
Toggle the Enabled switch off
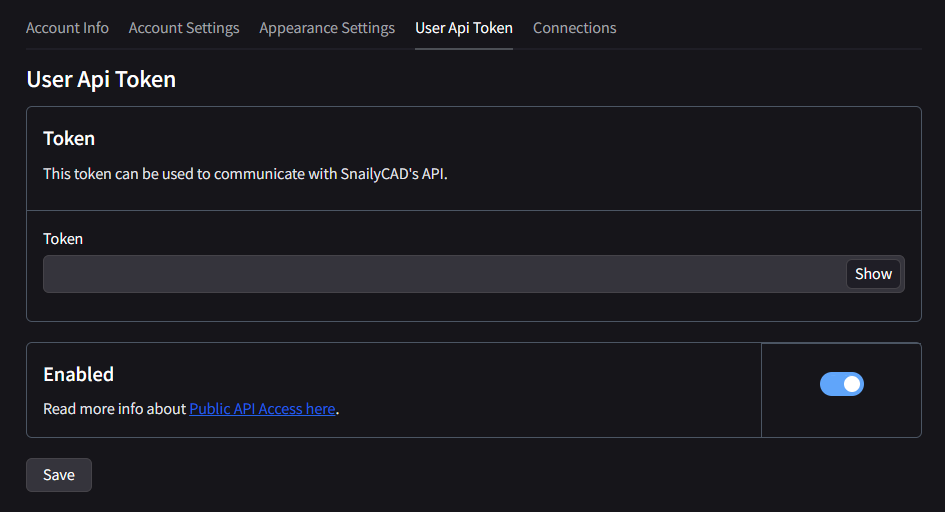tap(841, 384)
